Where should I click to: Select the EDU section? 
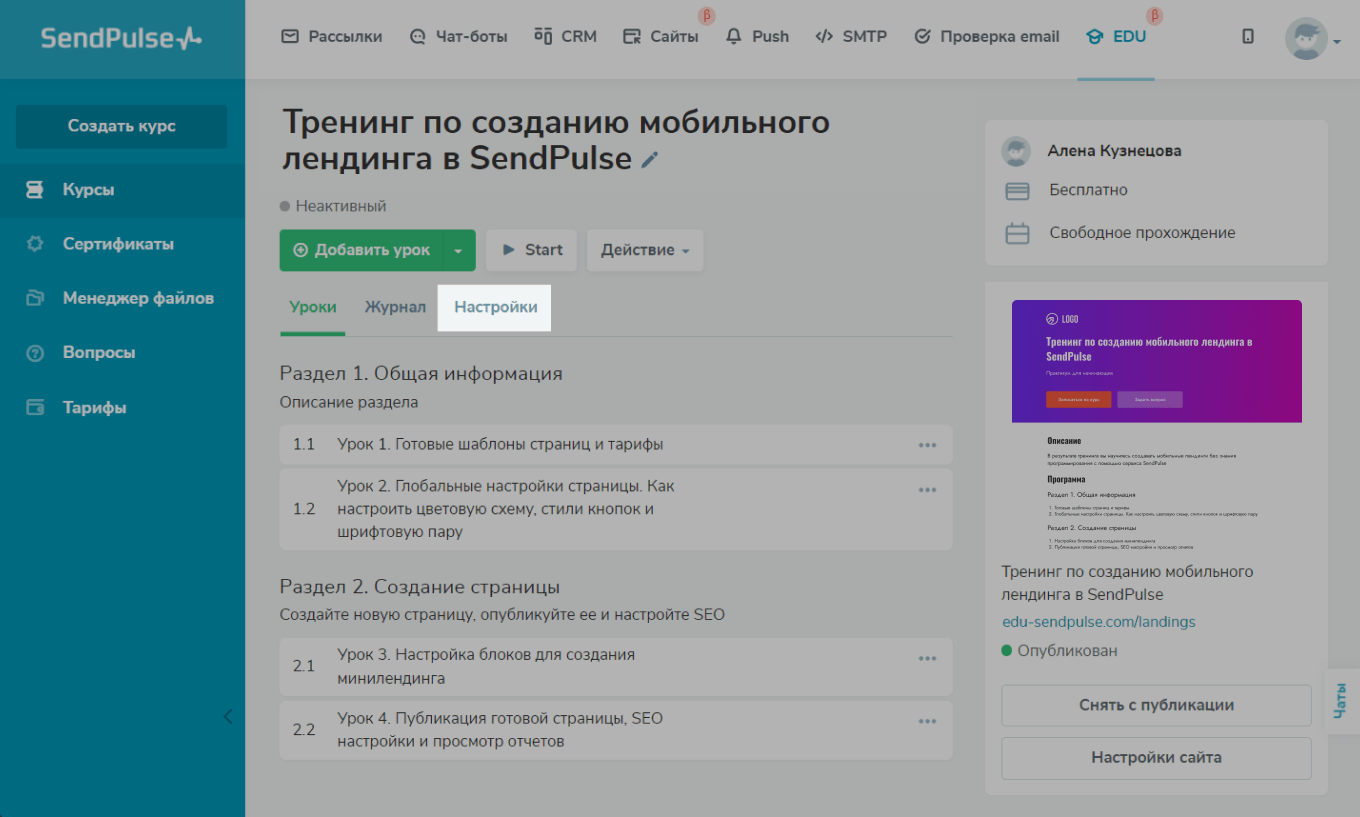point(1116,36)
